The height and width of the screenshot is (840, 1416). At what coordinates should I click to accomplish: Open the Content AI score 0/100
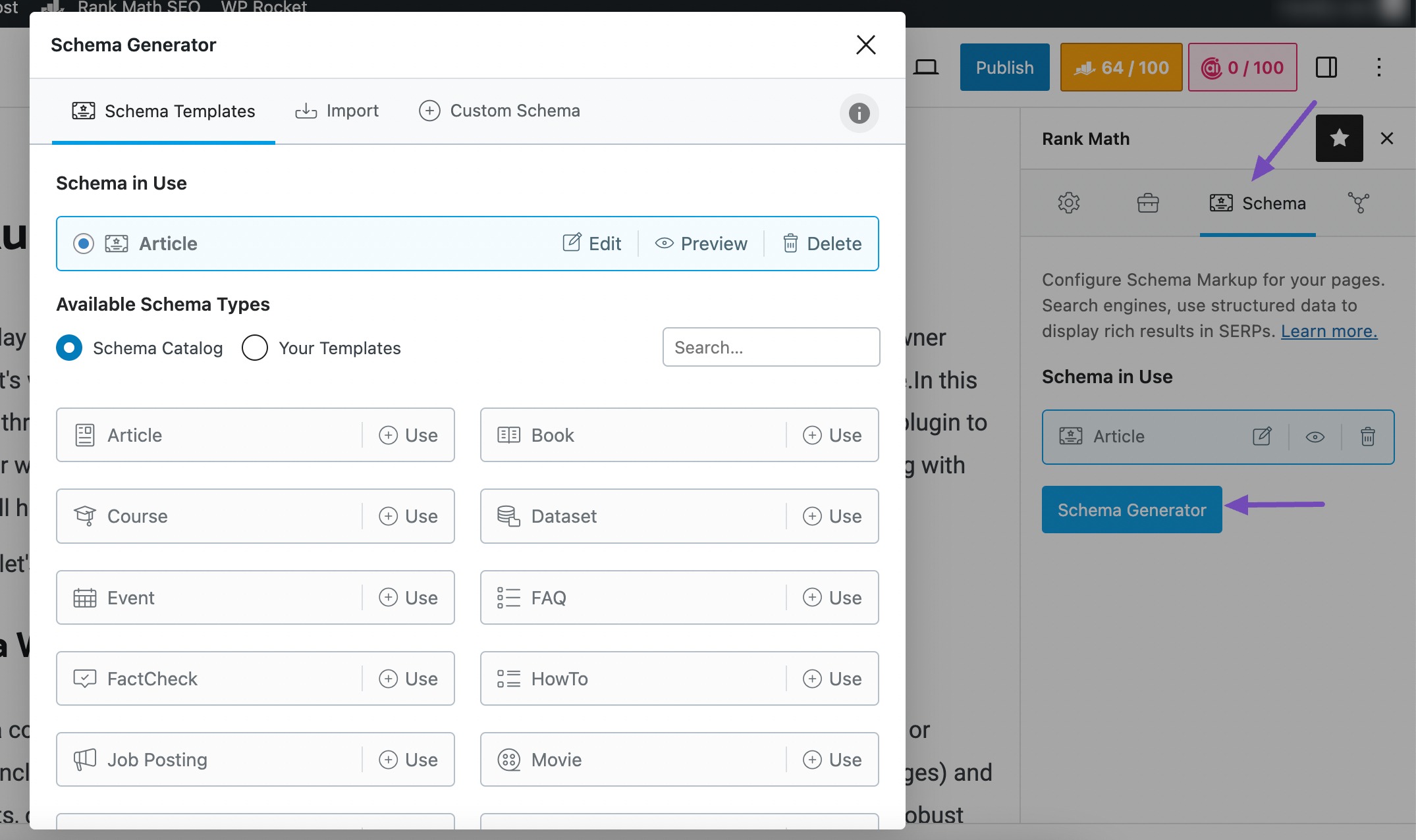point(1242,67)
